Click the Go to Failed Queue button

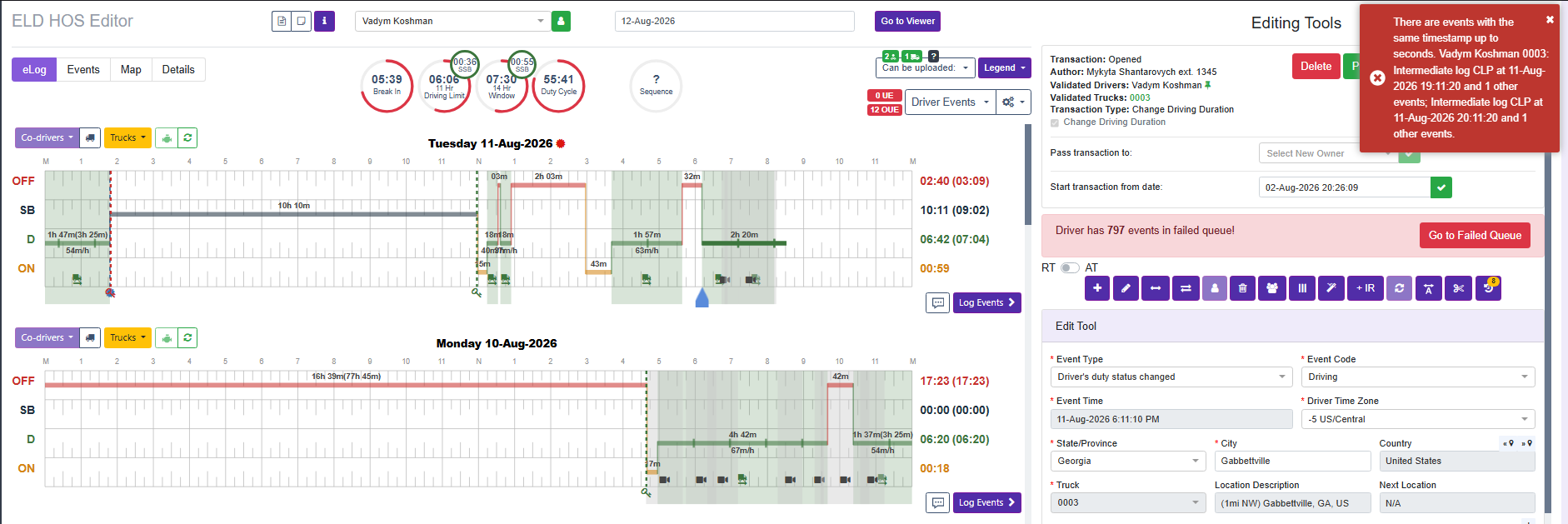click(1475, 236)
